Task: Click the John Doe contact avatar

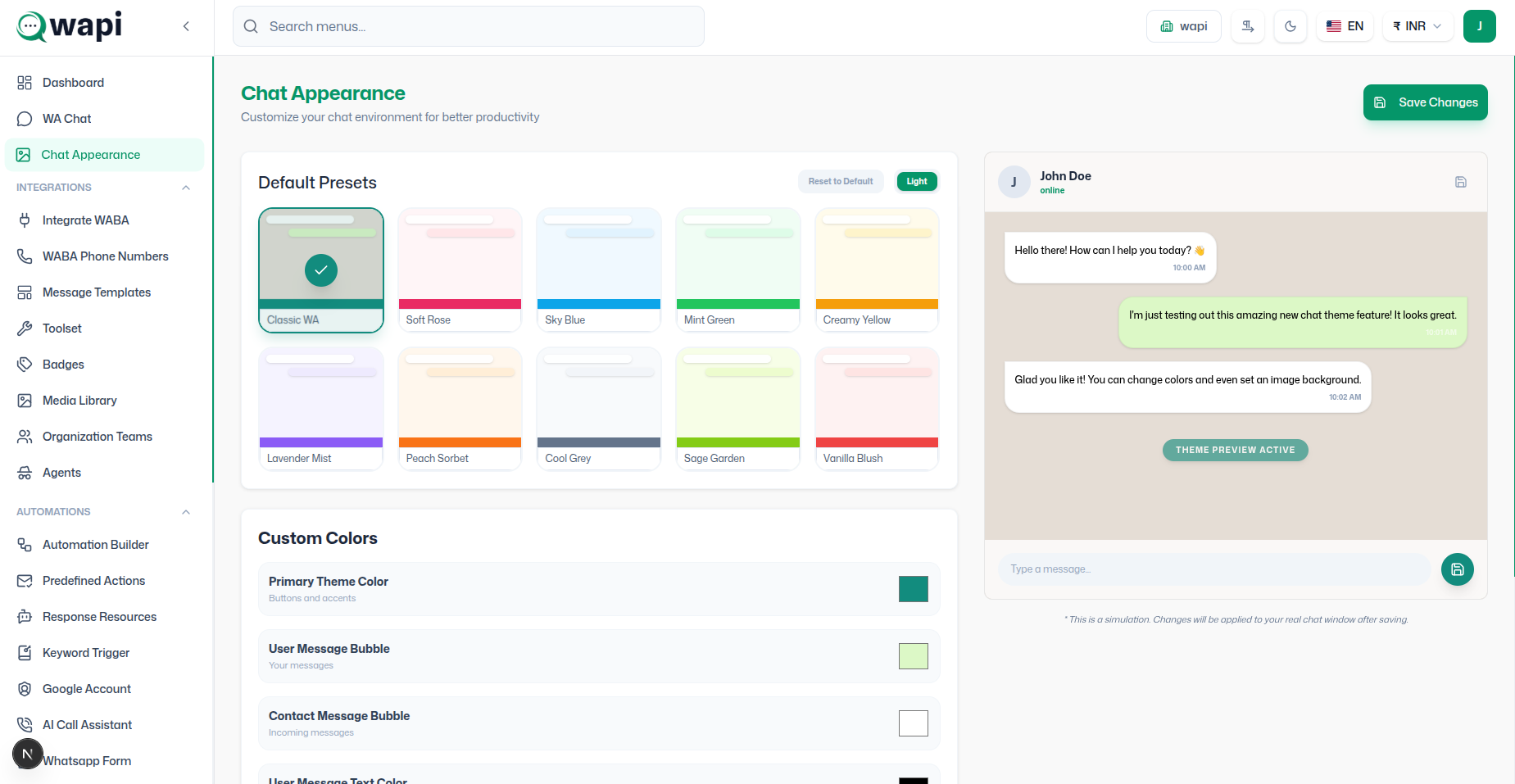Action: pos(1014,182)
